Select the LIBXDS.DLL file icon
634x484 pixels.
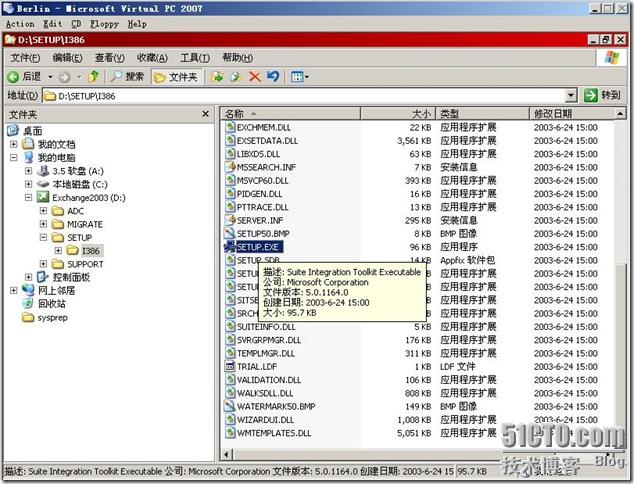point(230,154)
